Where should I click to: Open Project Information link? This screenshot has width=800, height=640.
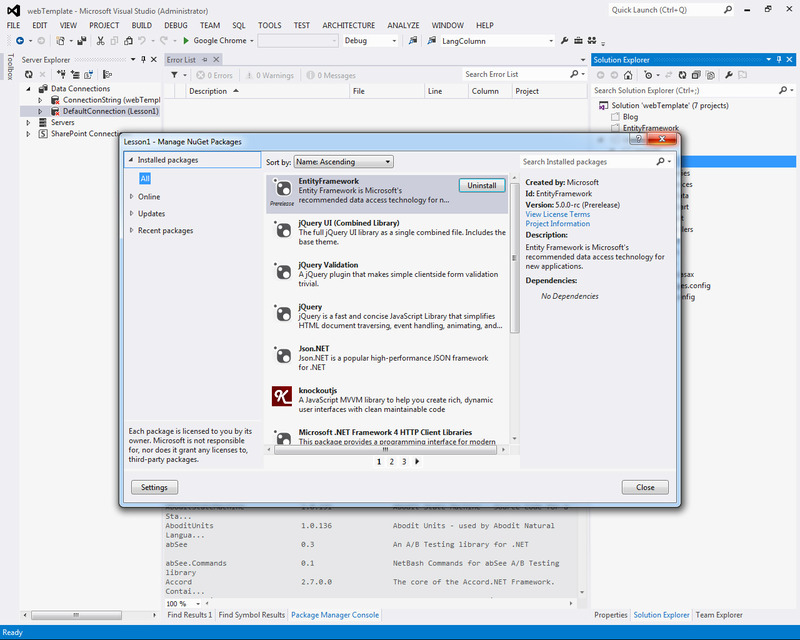(557, 224)
